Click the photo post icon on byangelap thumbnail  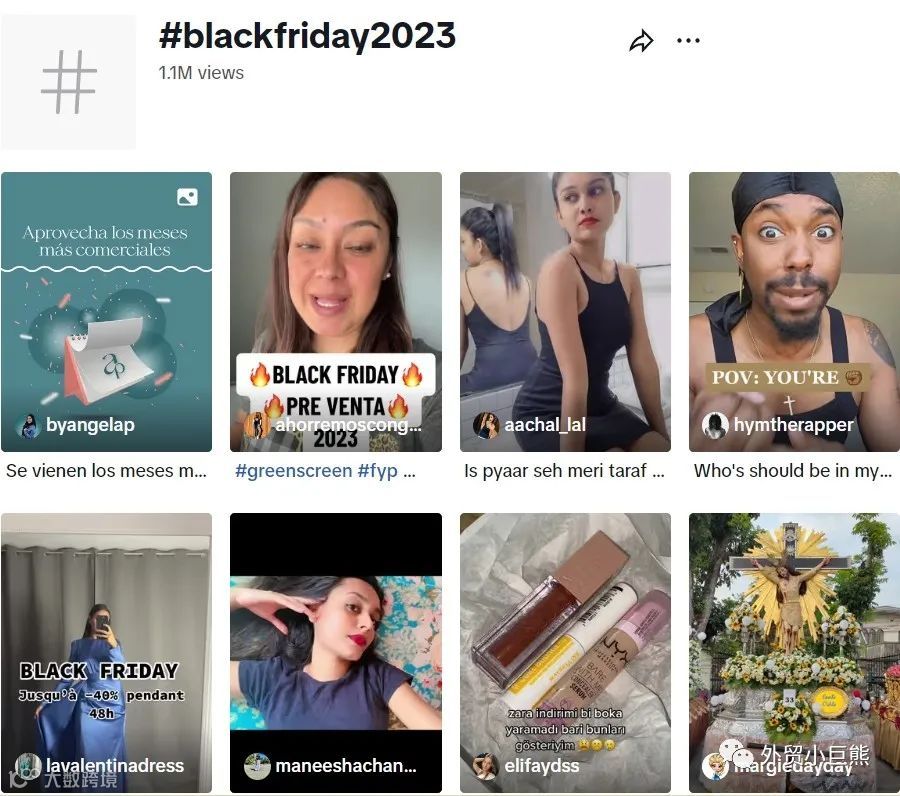point(187,197)
